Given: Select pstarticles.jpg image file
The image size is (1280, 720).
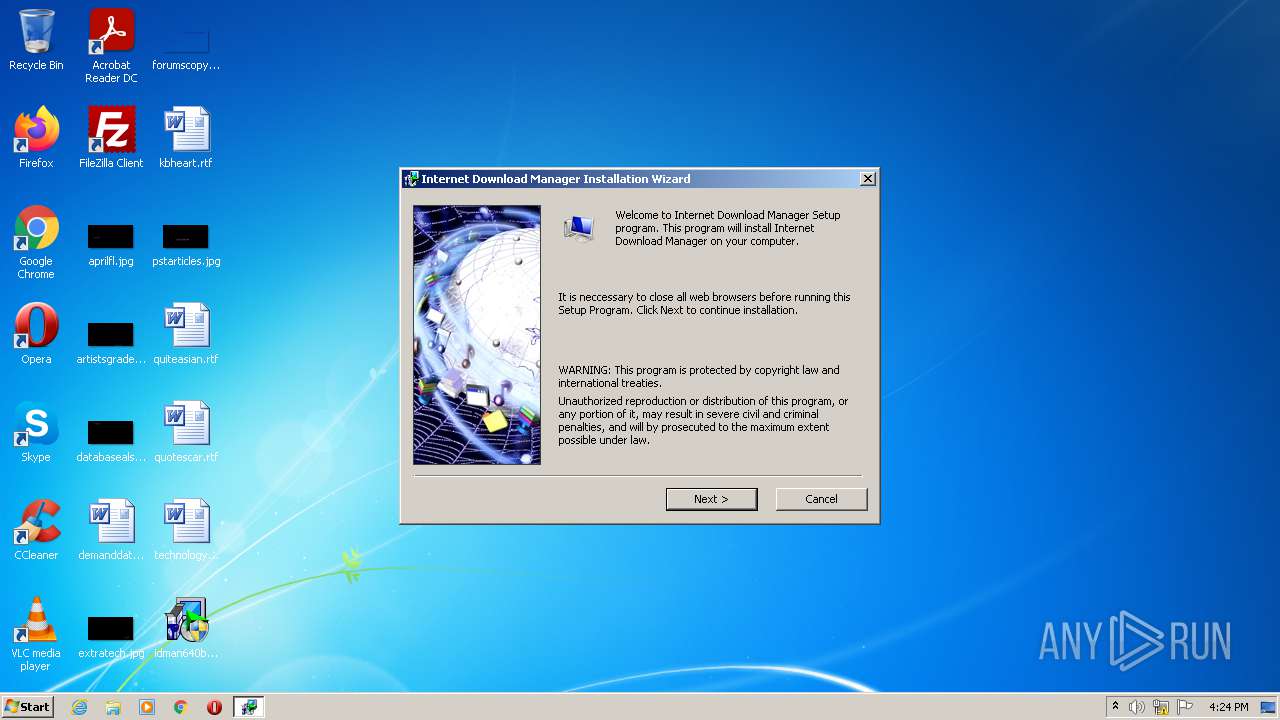Looking at the screenshot, I should tap(186, 245).
